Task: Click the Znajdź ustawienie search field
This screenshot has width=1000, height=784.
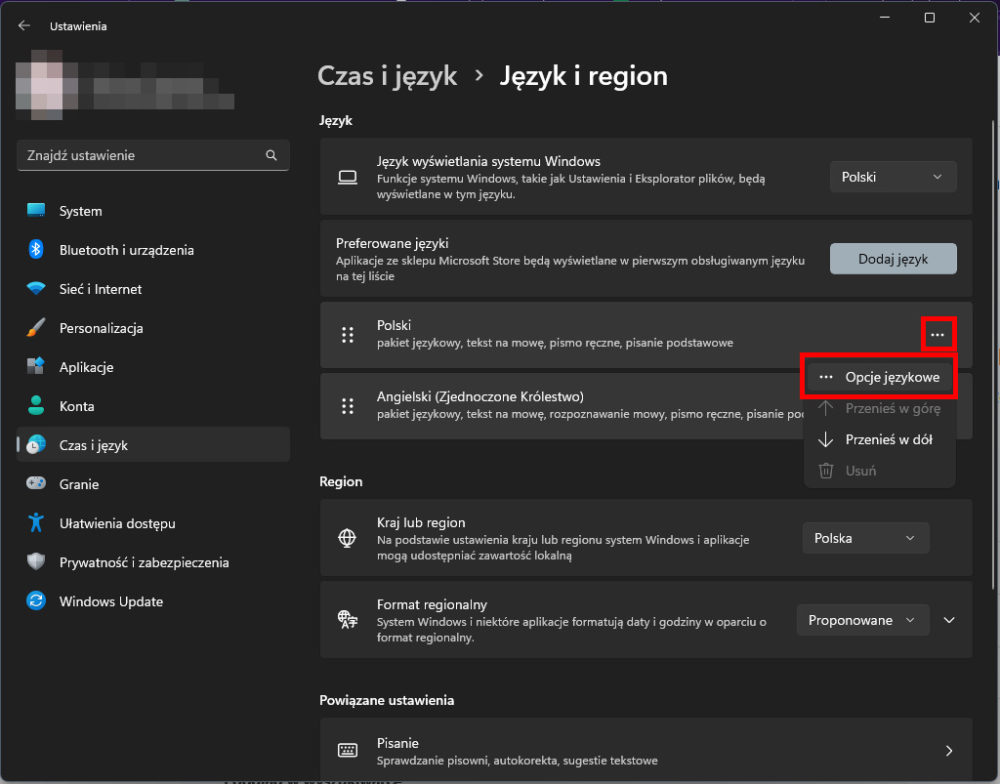Action: (153, 155)
